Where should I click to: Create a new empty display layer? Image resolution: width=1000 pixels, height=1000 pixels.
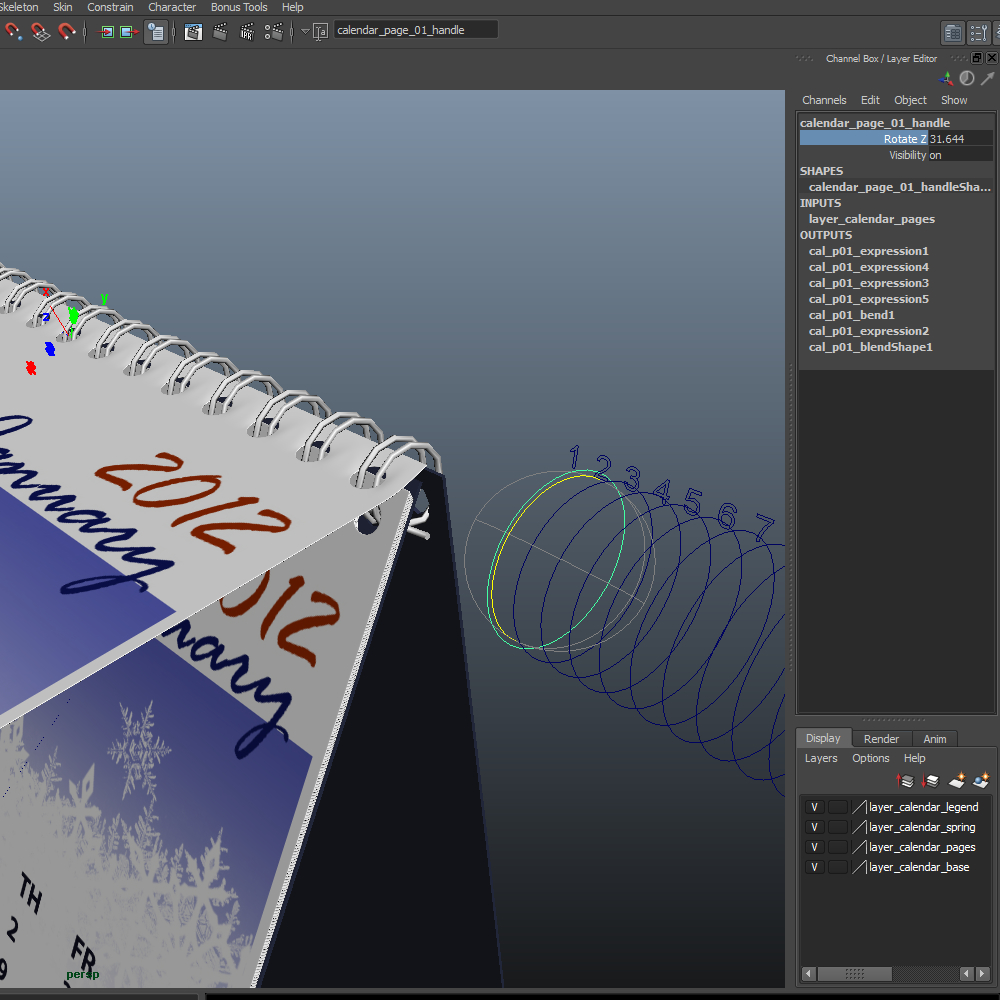point(957,782)
